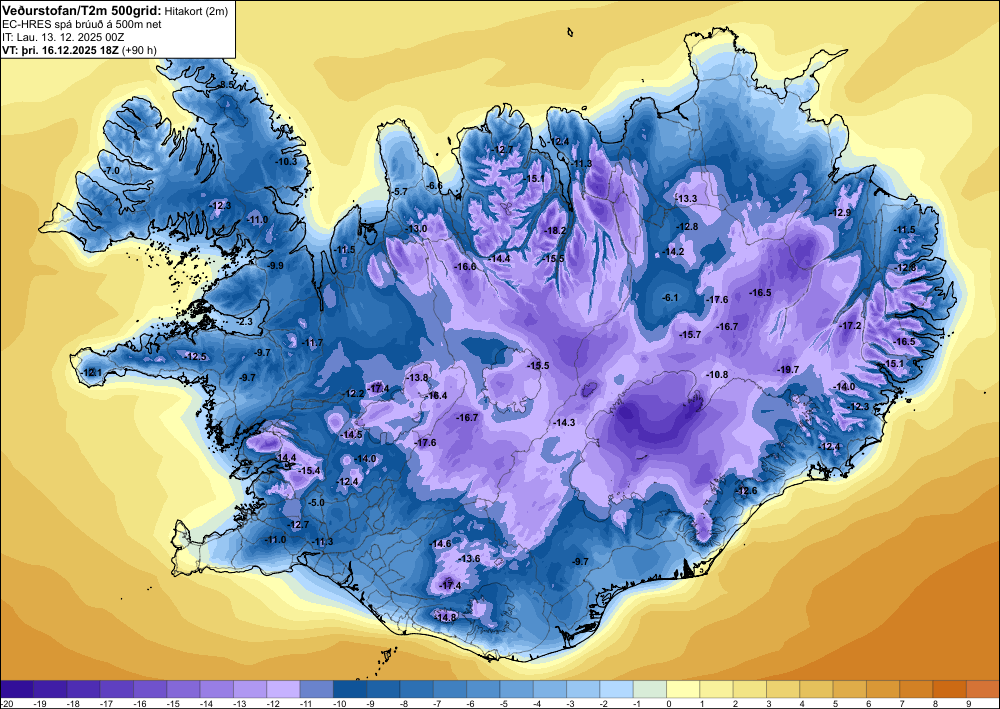Click the -6.1 temperature value
The height and width of the screenshot is (709, 1000).
[670, 298]
